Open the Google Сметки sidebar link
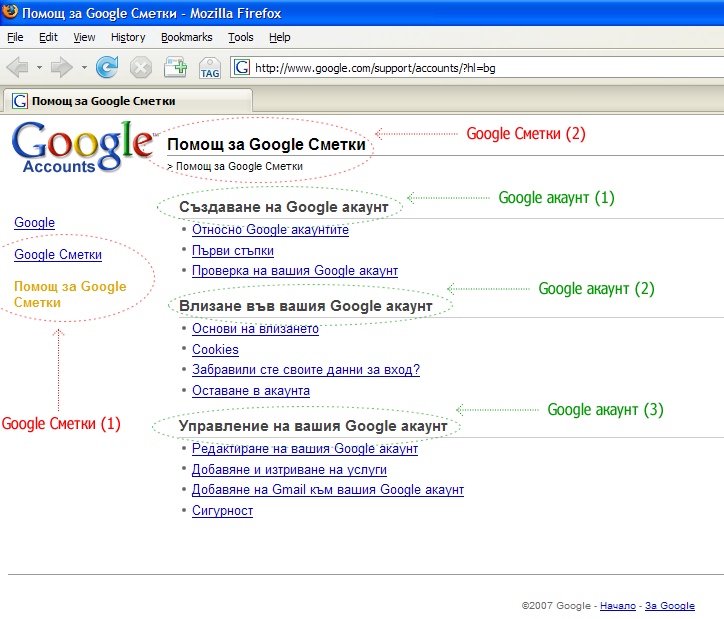 pyautogui.click(x=58, y=254)
